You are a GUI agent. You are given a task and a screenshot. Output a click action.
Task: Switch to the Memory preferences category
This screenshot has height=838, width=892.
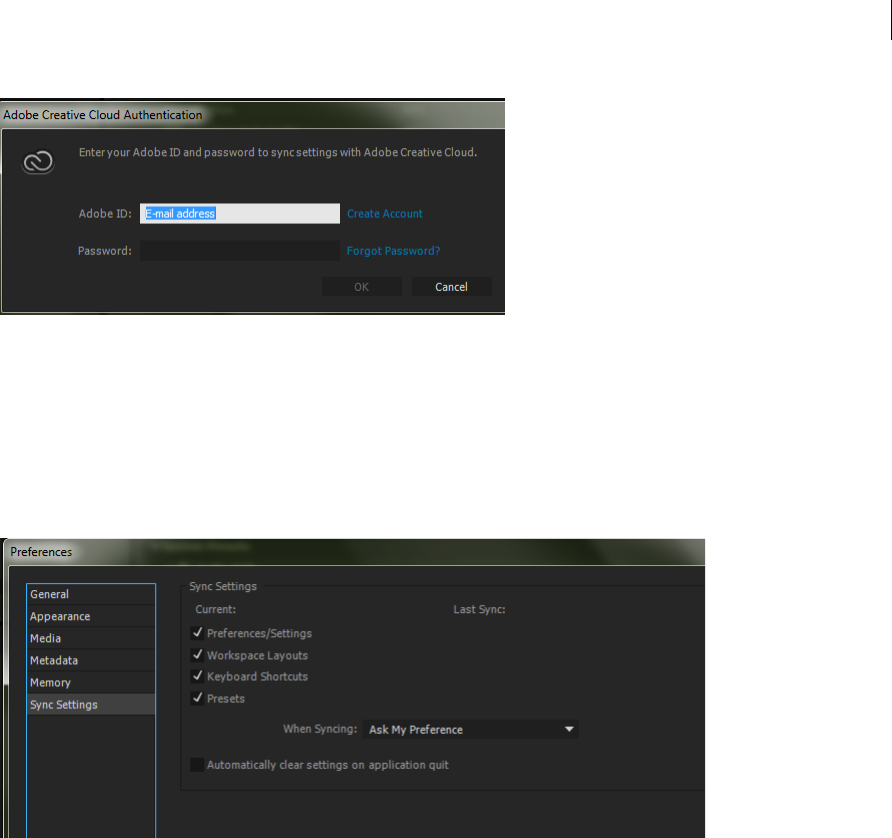91,683
